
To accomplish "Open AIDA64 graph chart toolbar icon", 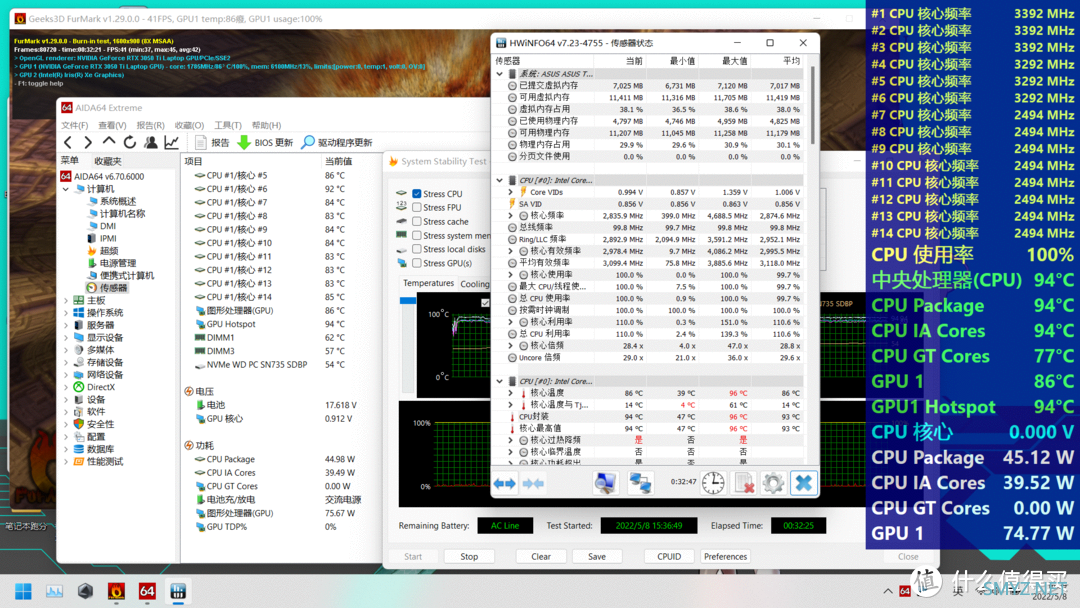I will (x=172, y=143).
